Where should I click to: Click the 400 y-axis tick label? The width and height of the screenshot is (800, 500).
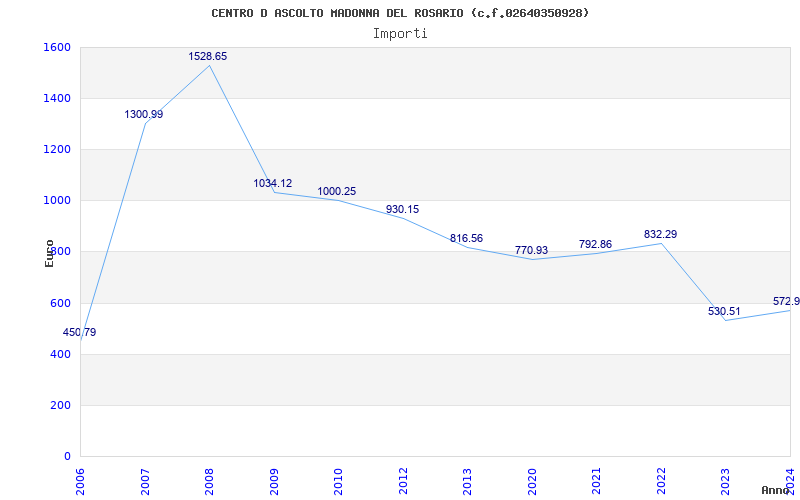pos(60,355)
